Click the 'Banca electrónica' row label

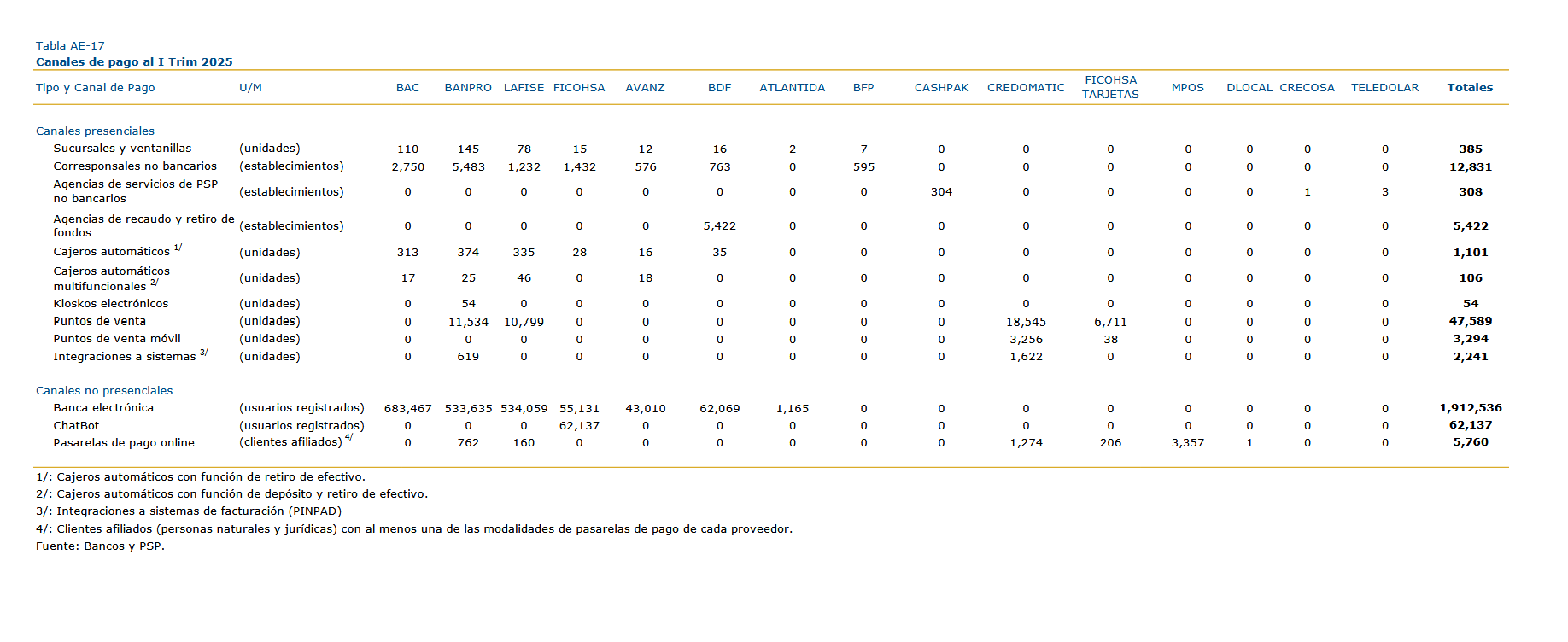[x=103, y=408]
